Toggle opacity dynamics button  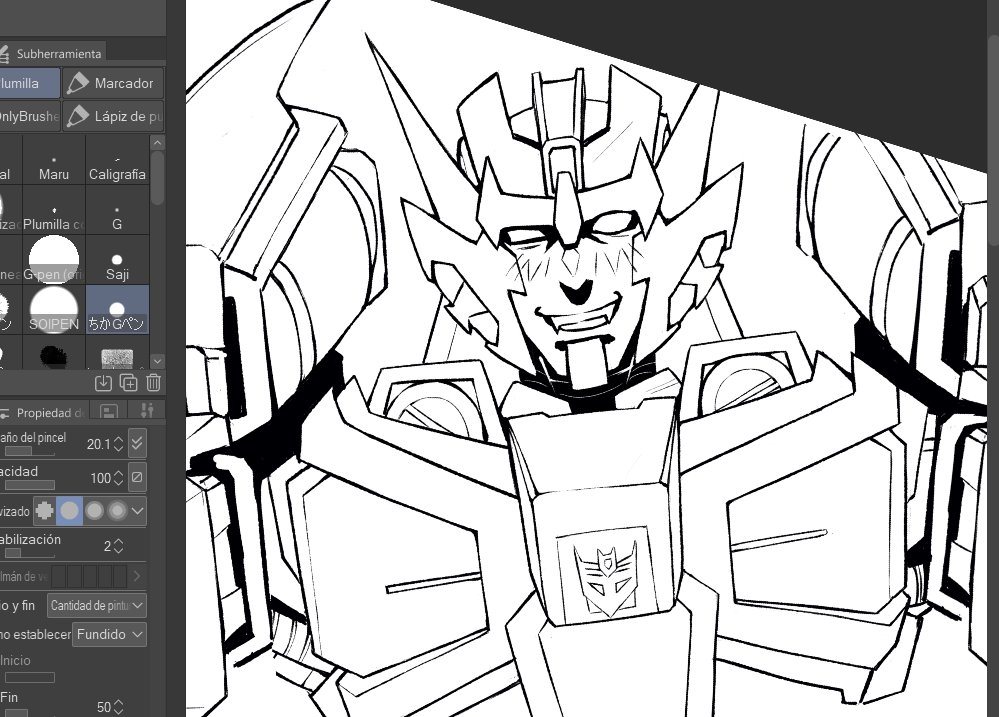(138, 477)
